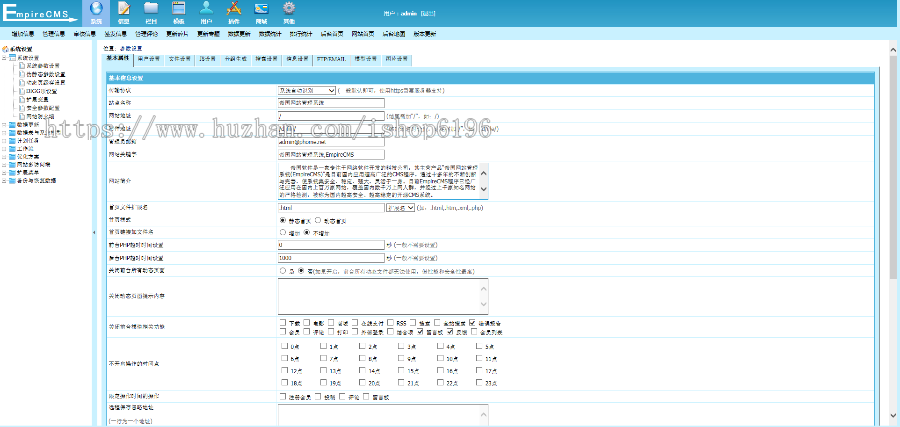
Task: Click the 计划任务 folder icon in the tree
Action: click(x=13, y=140)
